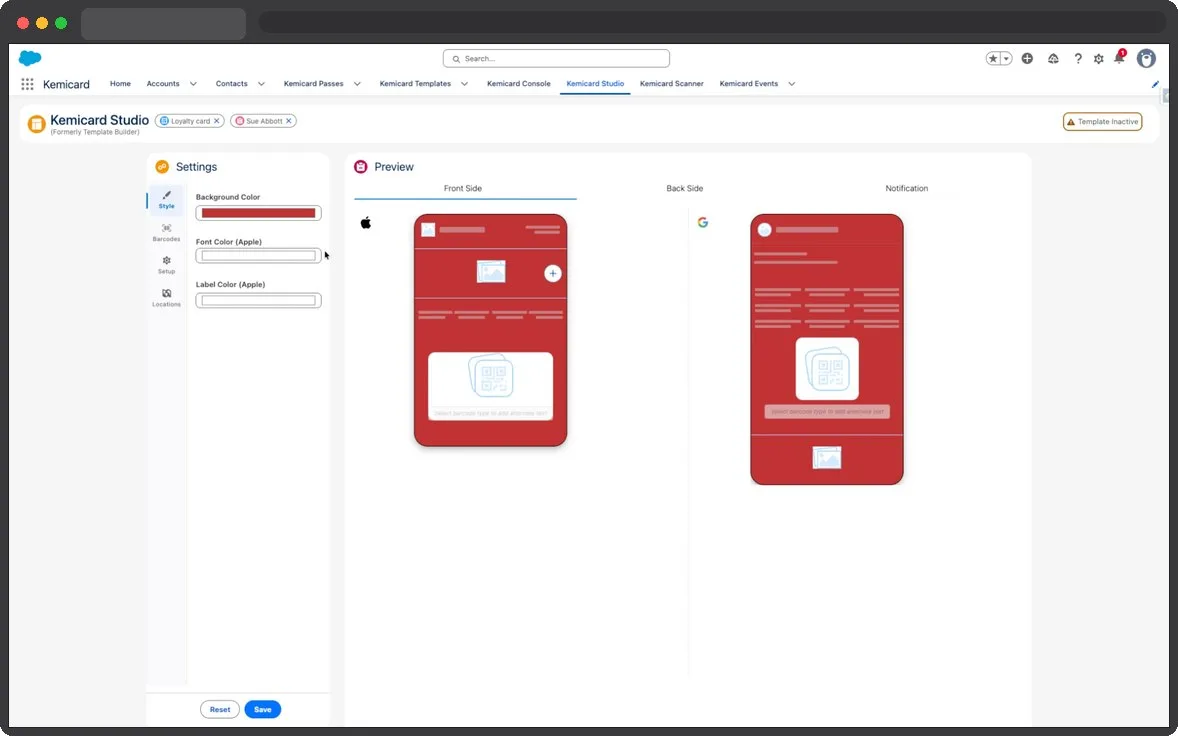
Task: Expand the Accounts tab chevron
Action: (x=193, y=83)
